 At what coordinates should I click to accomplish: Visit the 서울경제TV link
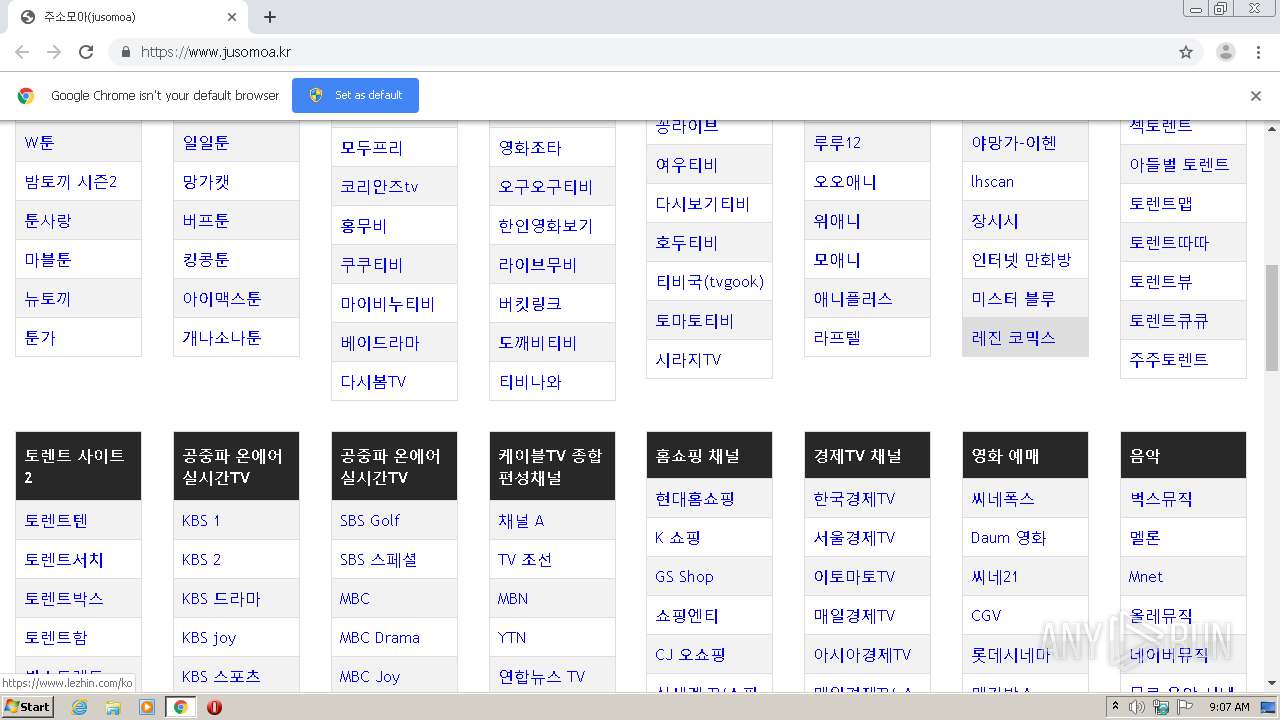coord(854,537)
